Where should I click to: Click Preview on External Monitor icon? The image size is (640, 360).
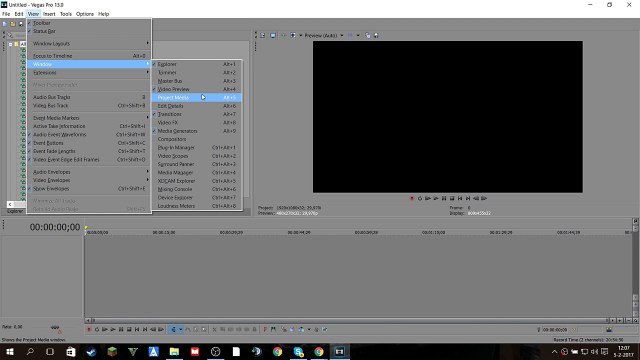coord(273,36)
